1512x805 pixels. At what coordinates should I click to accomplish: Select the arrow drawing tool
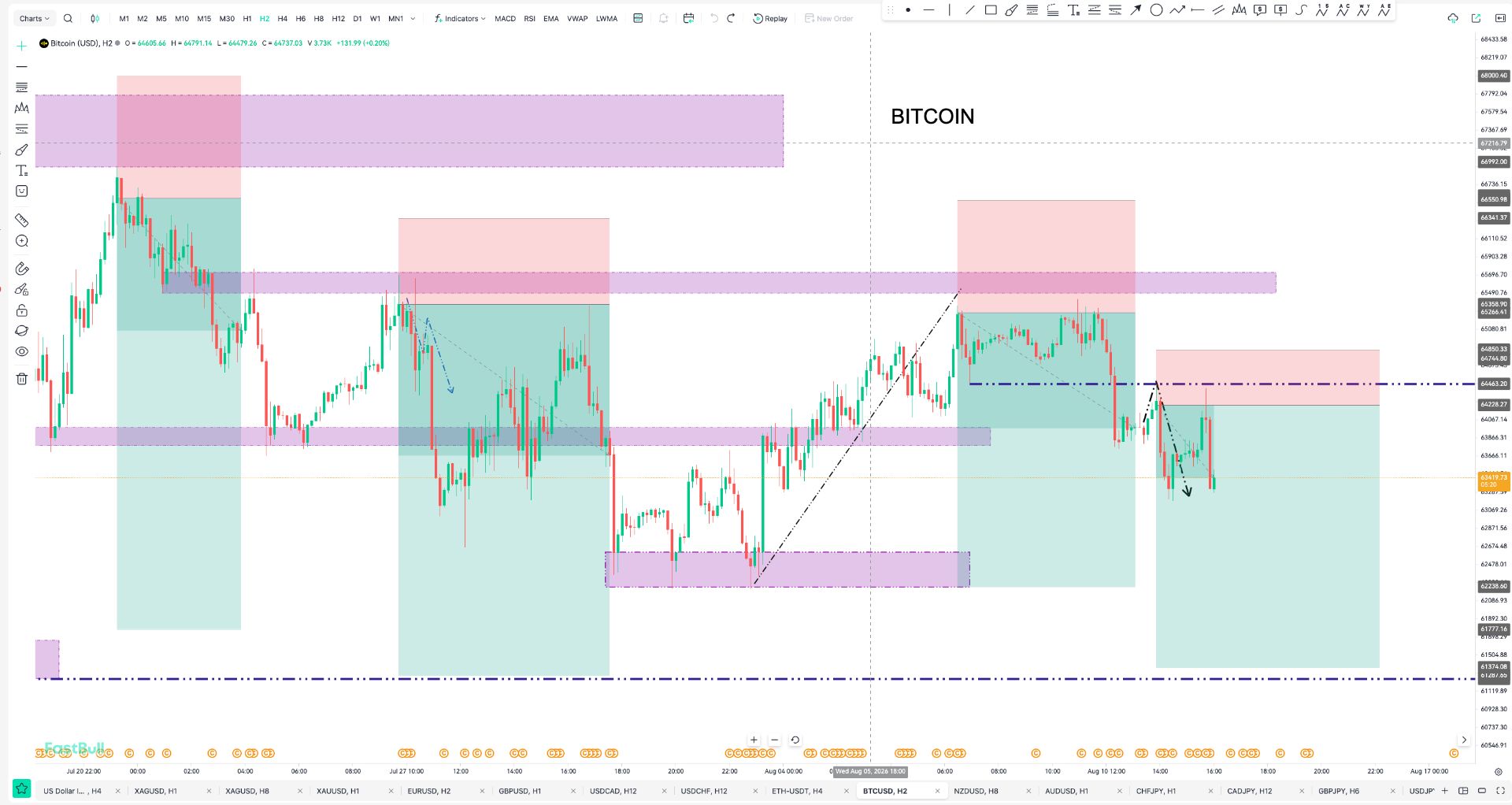[1136, 10]
